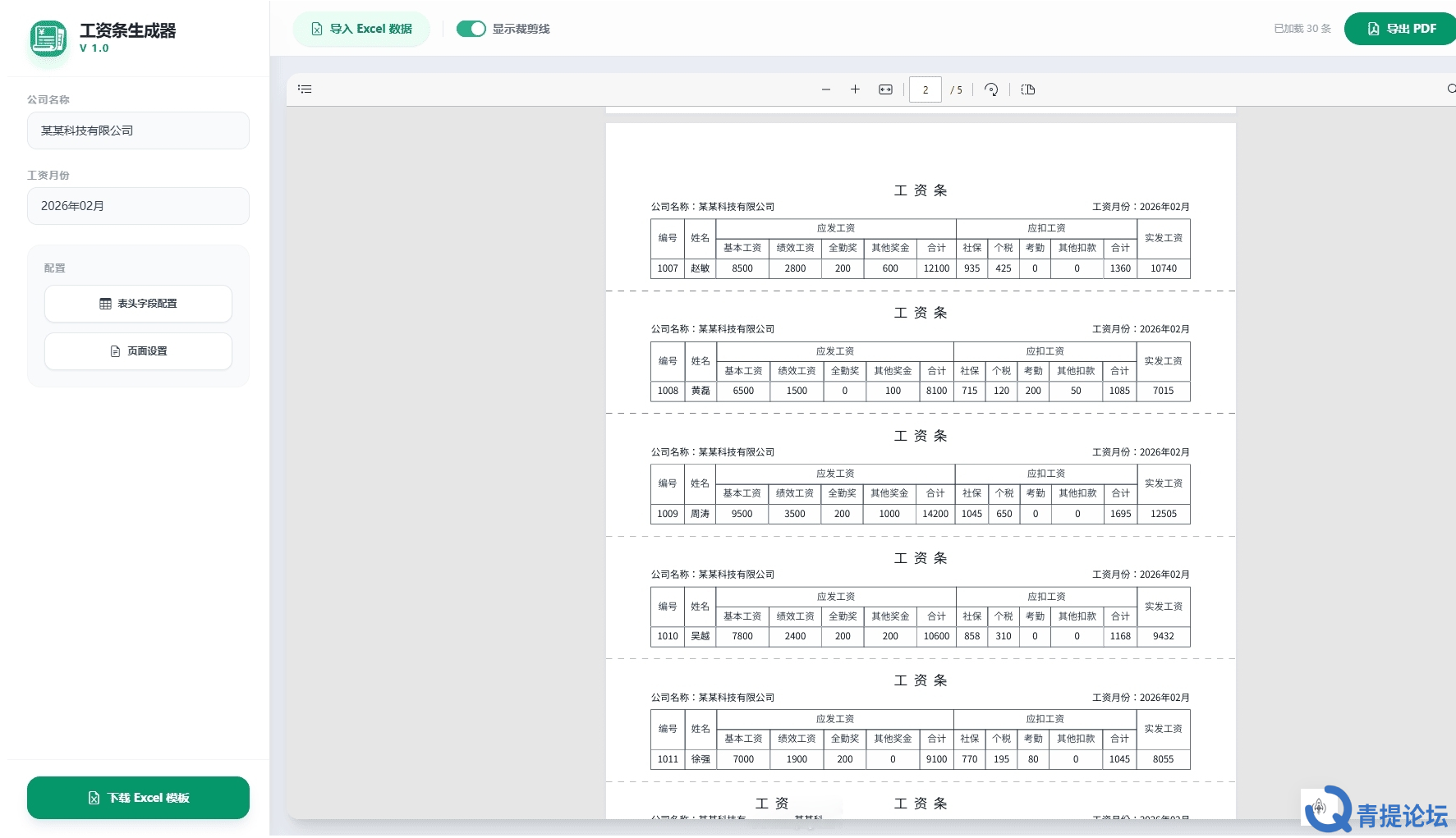This screenshot has width=1456, height=838.
Task: Zoom in the PDF preview
Action: (x=855, y=89)
